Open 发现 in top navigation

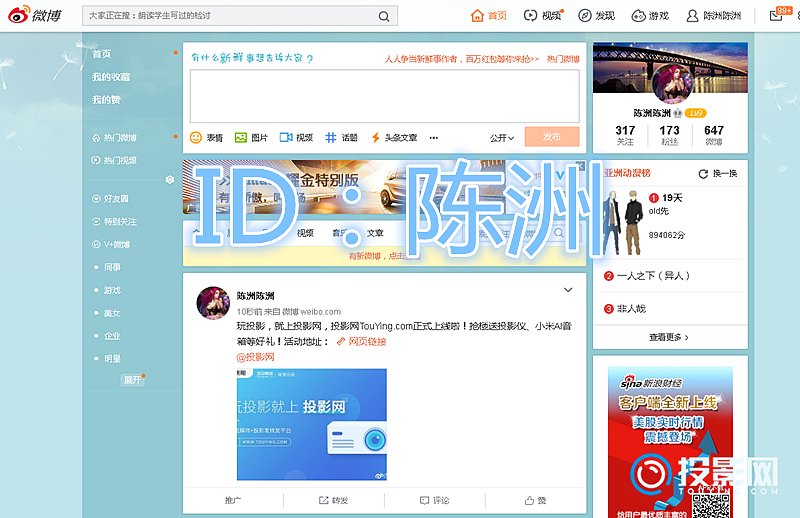[x=596, y=16]
